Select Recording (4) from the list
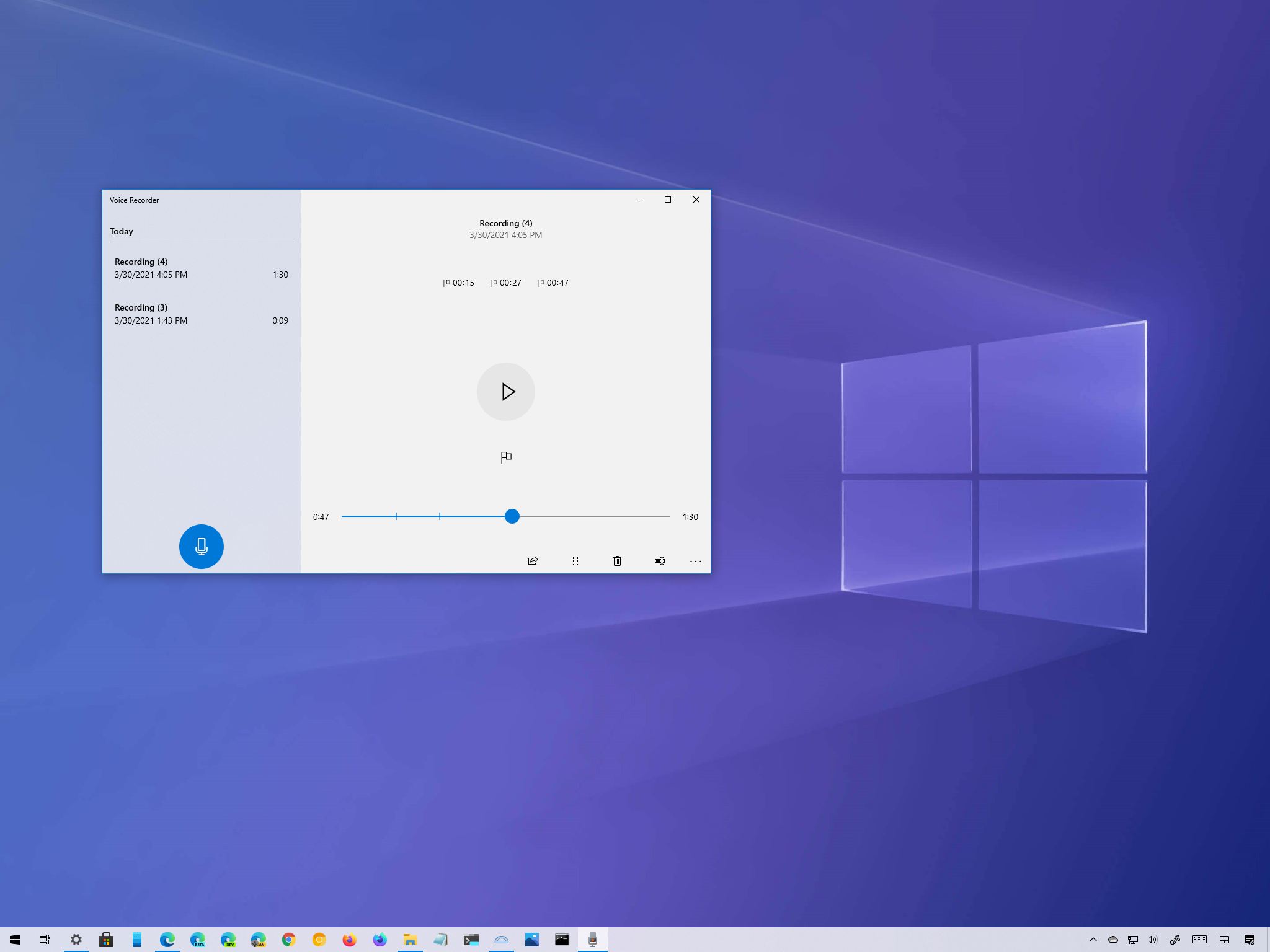The width and height of the screenshot is (1270, 952). tap(199, 268)
